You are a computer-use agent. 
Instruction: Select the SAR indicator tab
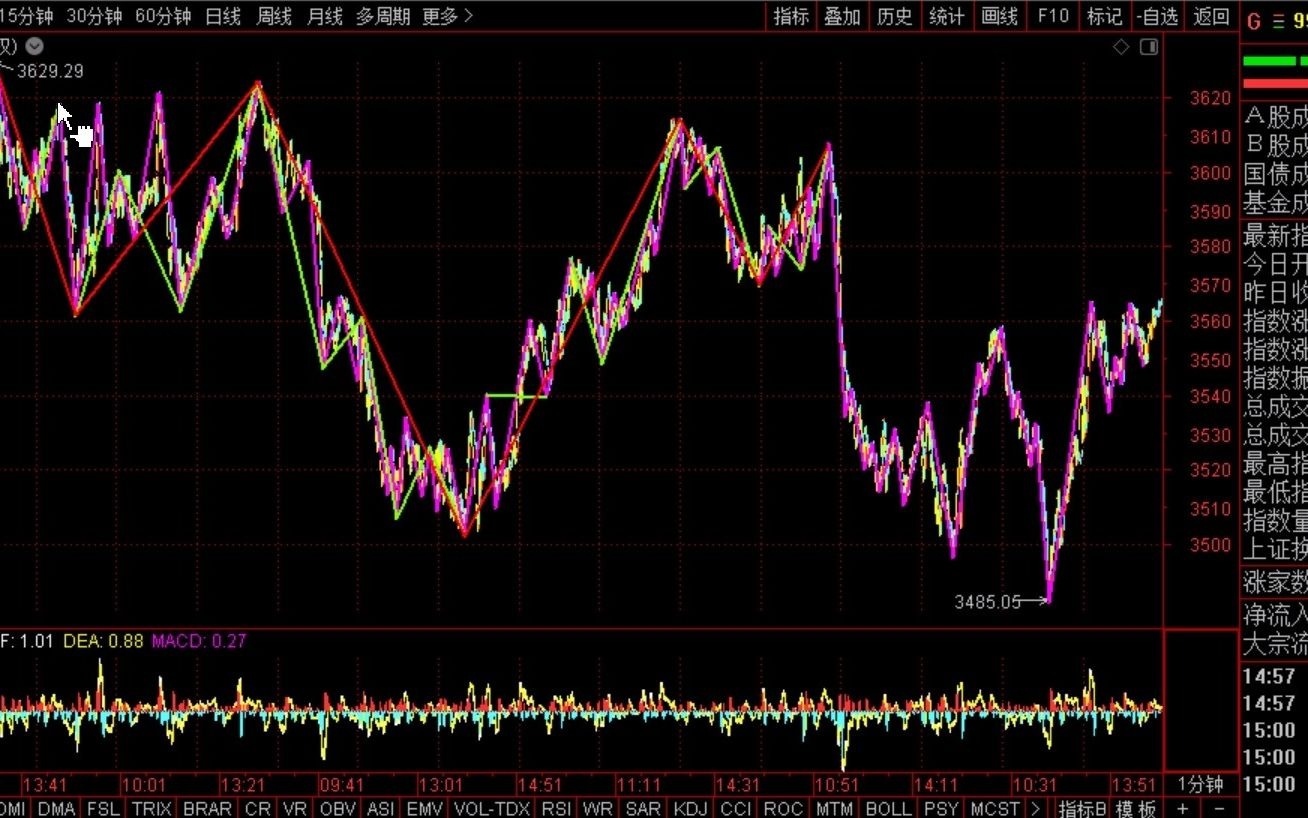click(643, 808)
